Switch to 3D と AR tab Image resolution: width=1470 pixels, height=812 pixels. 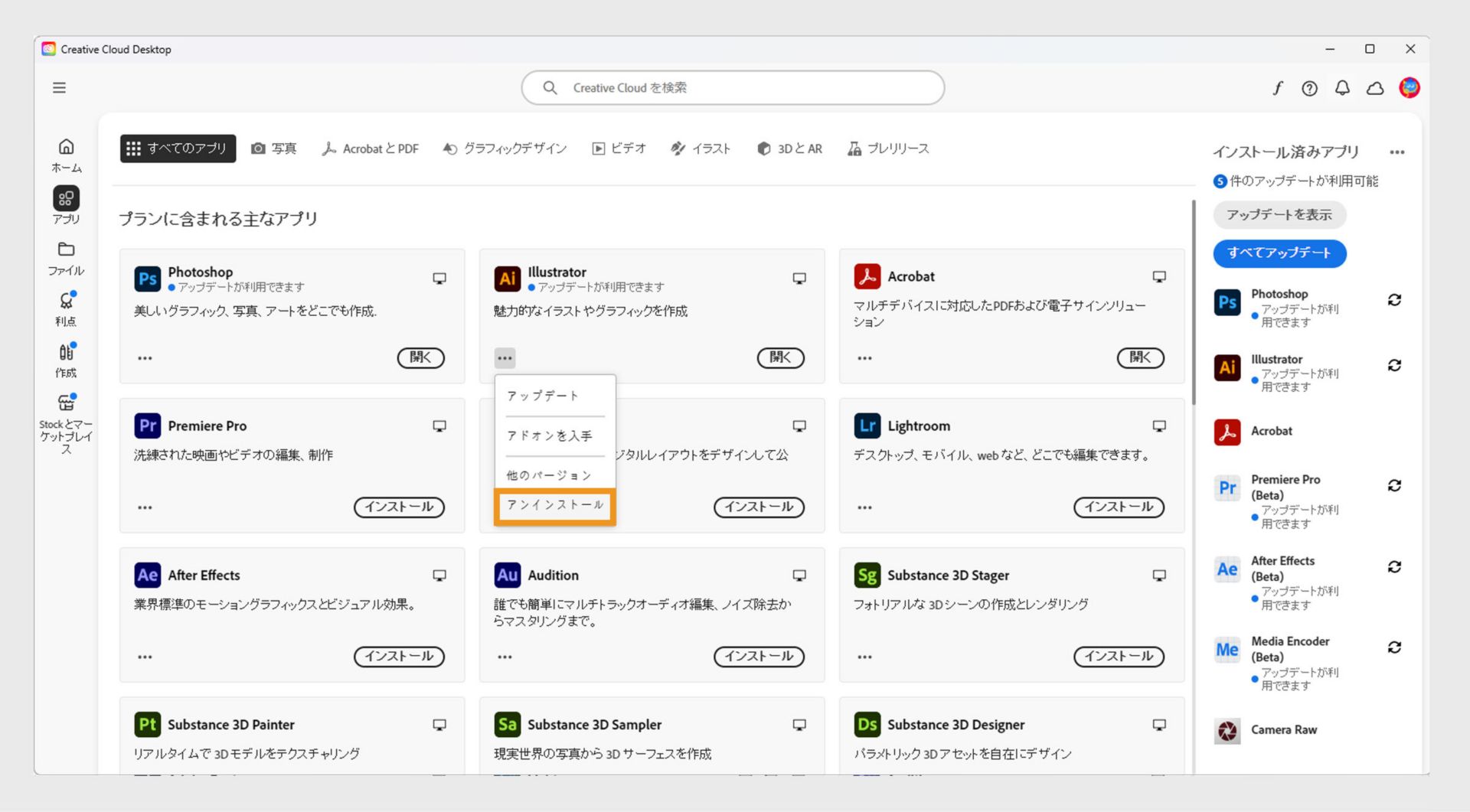pos(789,148)
